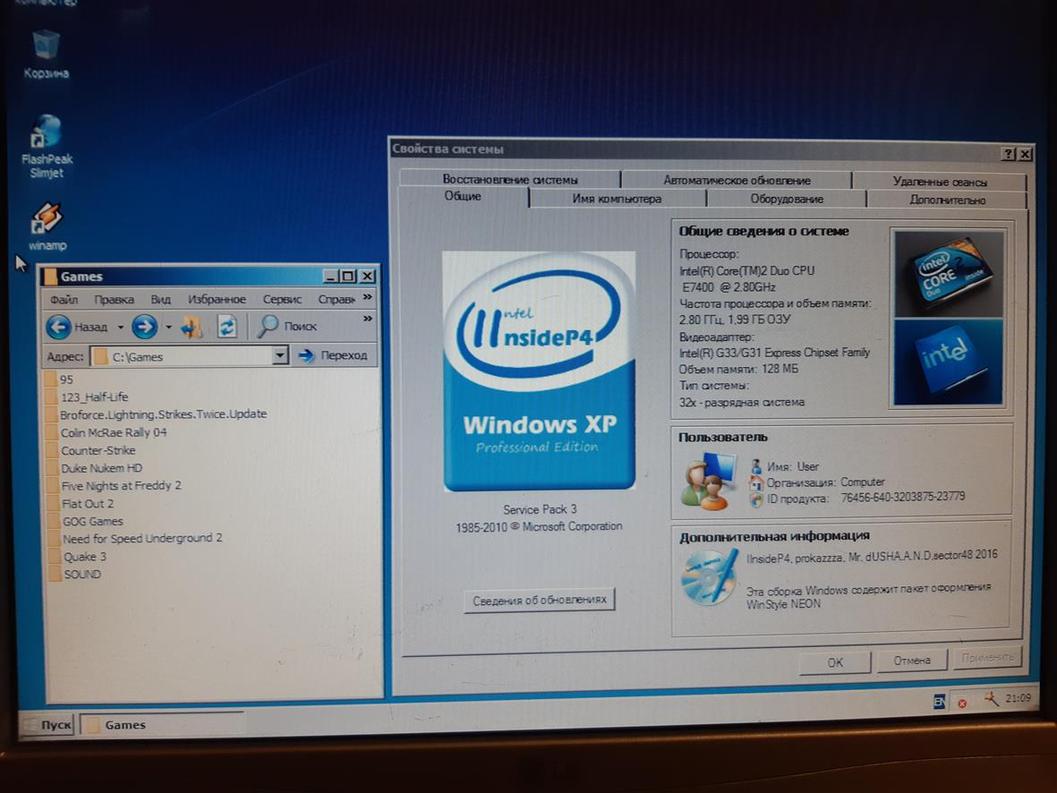
Task: Select the Counter-Strike folder
Action: (91, 450)
